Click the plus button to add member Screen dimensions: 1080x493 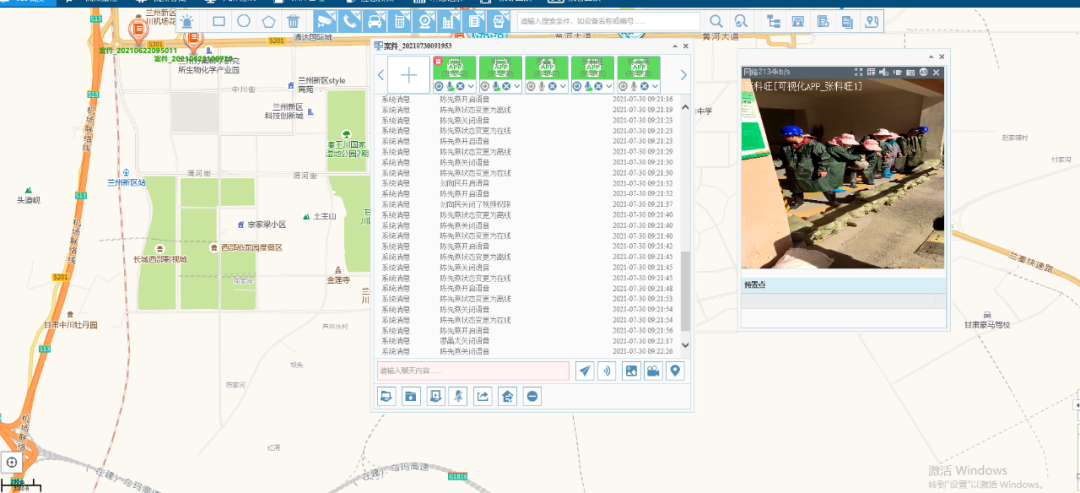[x=408, y=74]
